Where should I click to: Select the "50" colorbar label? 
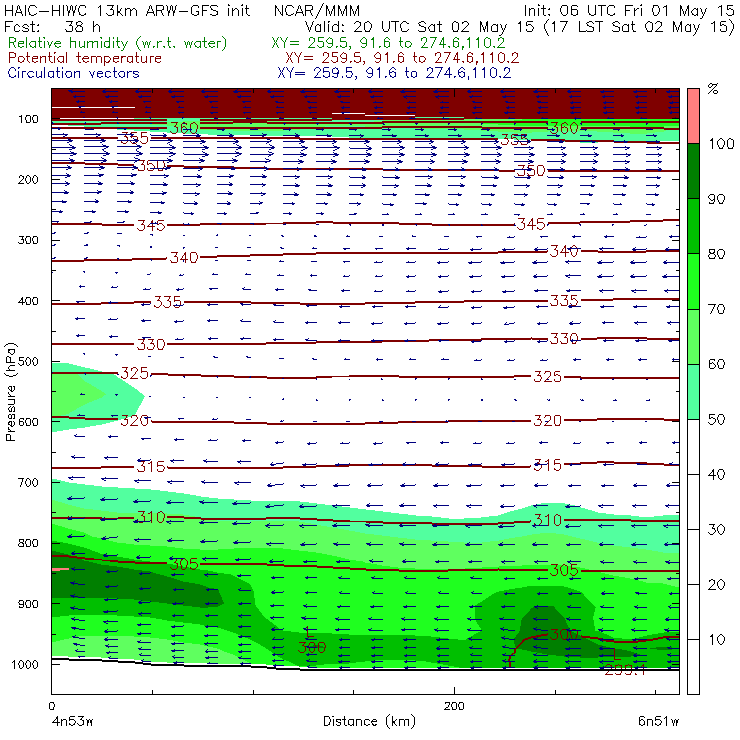tap(716, 419)
